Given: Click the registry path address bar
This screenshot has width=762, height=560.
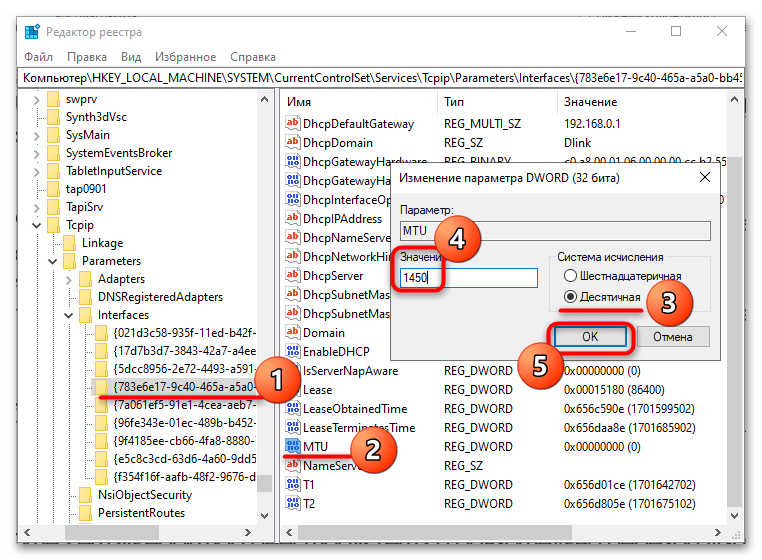Looking at the screenshot, I should (x=381, y=78).
